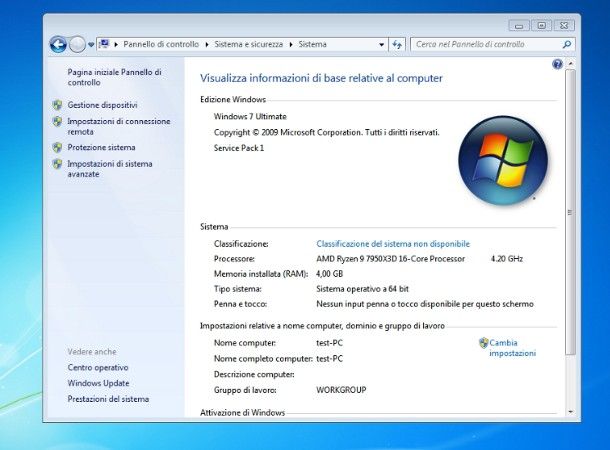This screenshot has height=450, width=610.
Task: Click the search magnifier icon
Action: coord(567,44)
